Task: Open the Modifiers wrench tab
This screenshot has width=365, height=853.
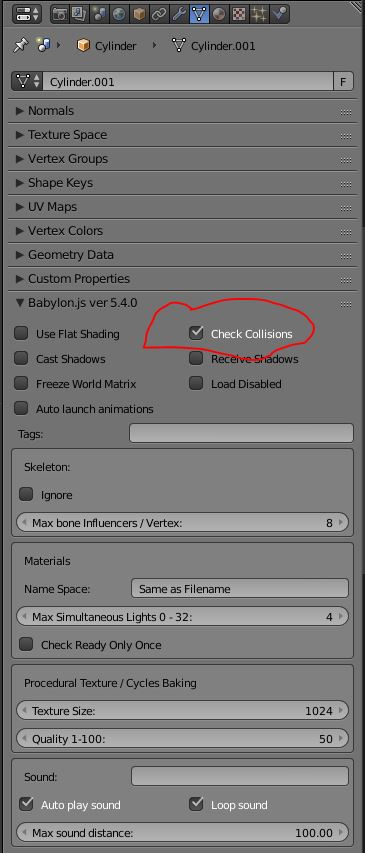Action: click(x=178, y=14)
